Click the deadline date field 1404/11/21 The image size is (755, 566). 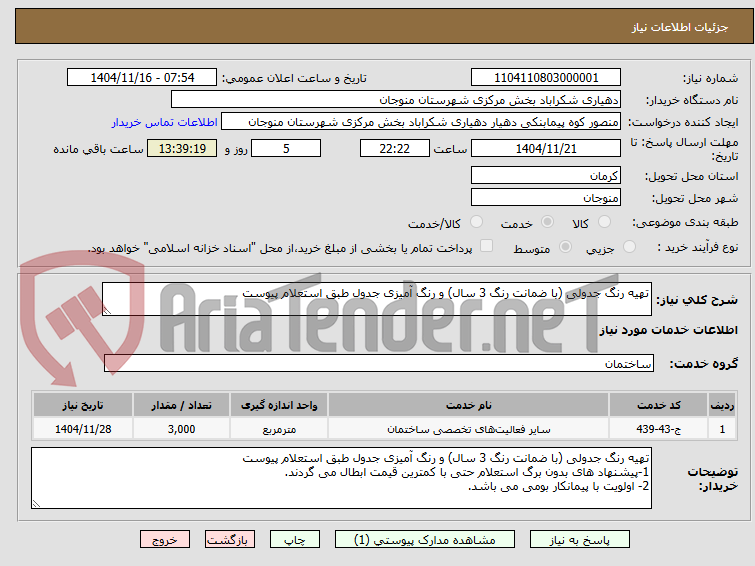pyautogui.click(x=546, y=148)
